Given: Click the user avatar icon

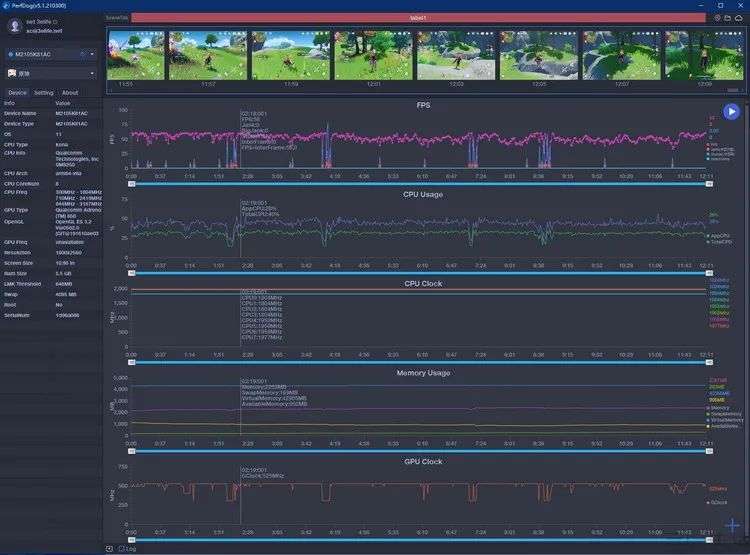Looking at the screenshot, I should [15, 26].
